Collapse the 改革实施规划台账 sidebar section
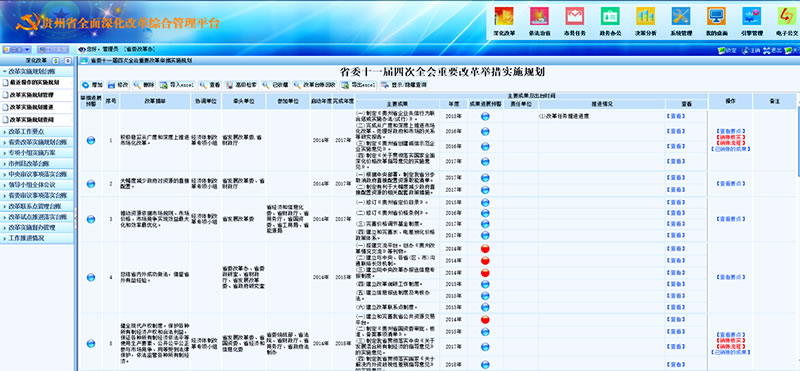This screenshot has height=371, width=800. pyautogui.click(x=37, y=71)
